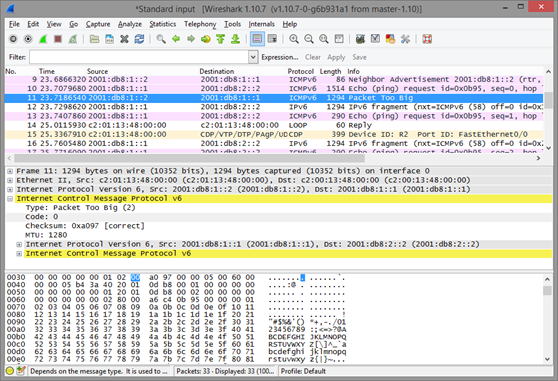This screenshot has height=381, width=558.
Task: Select packet 14 LOOP Reply row
Action: (x=274, y=125)
